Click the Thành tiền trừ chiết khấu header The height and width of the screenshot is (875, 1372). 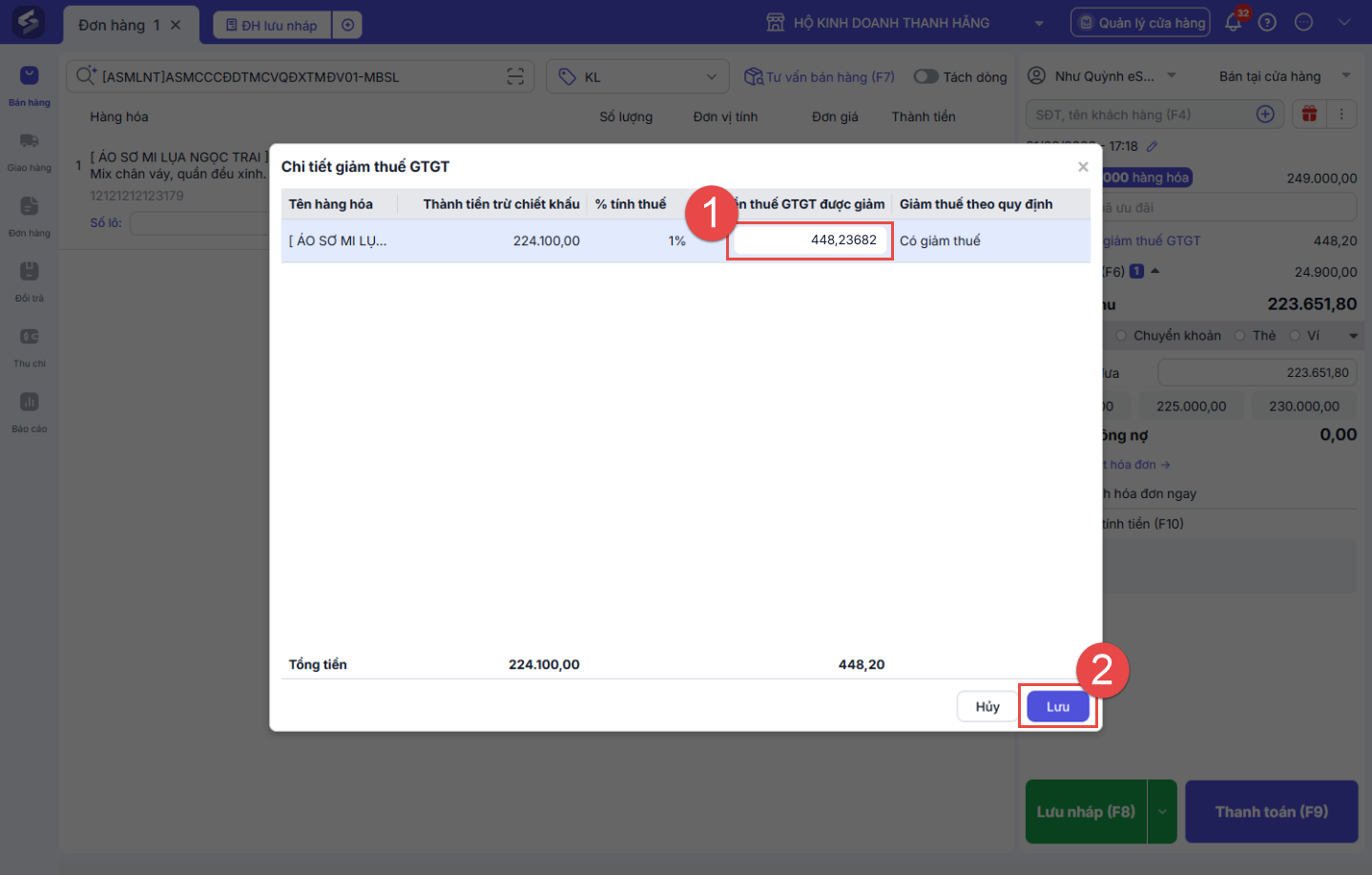click(502, 204)
